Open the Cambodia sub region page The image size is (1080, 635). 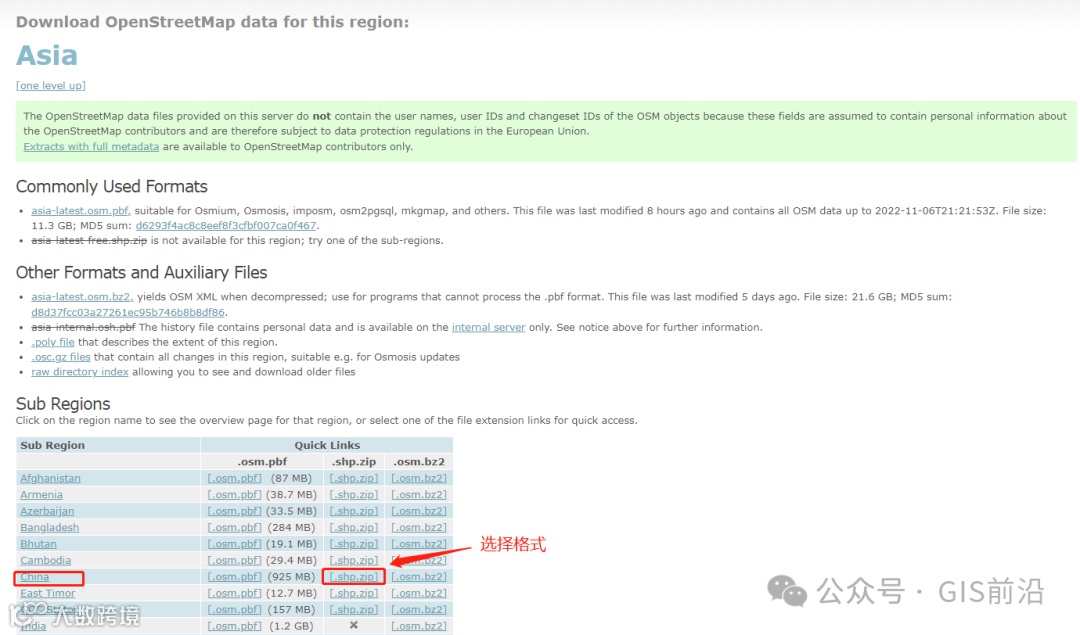click(45, 561)
